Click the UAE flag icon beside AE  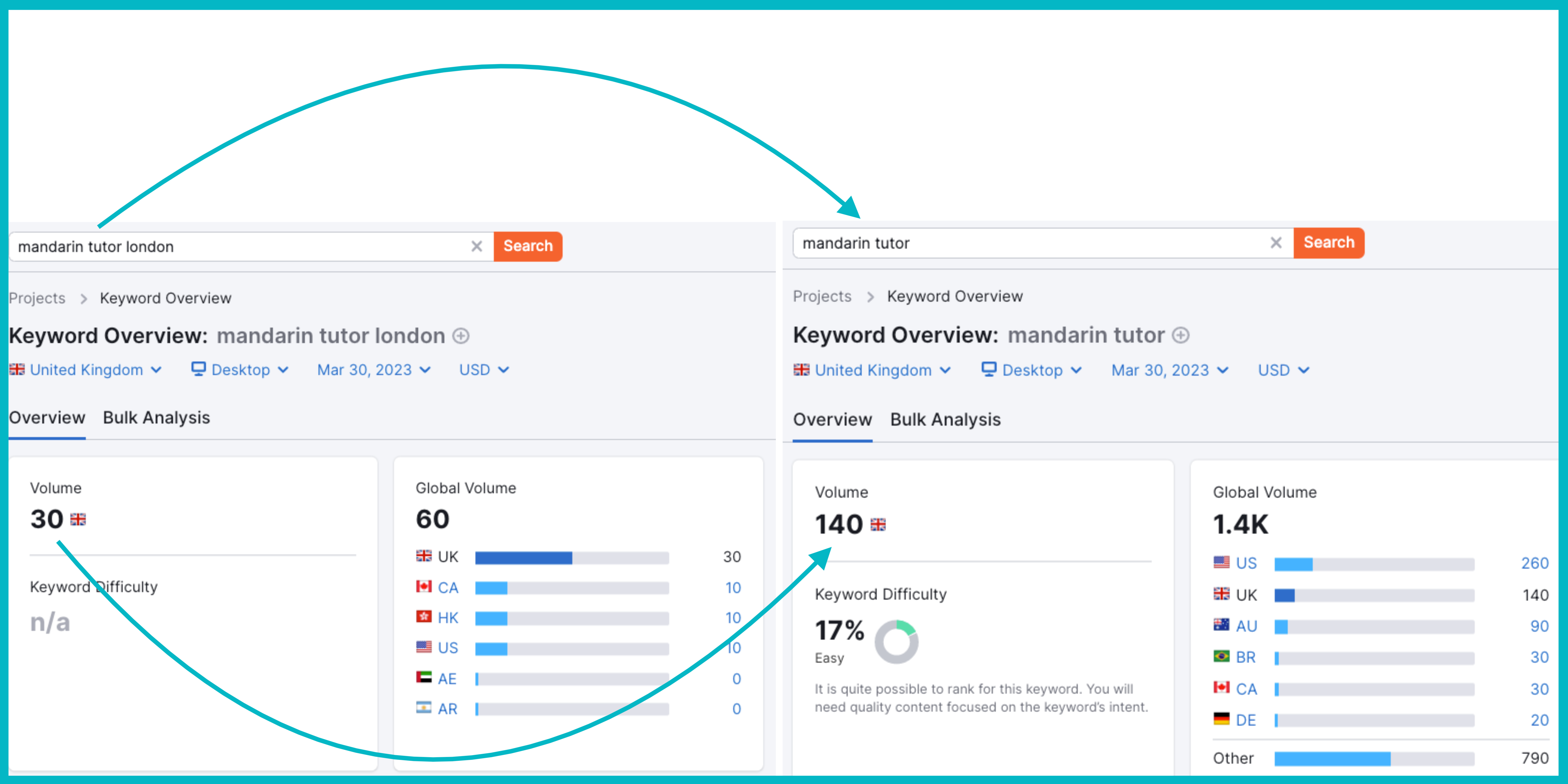click(424, 677)
